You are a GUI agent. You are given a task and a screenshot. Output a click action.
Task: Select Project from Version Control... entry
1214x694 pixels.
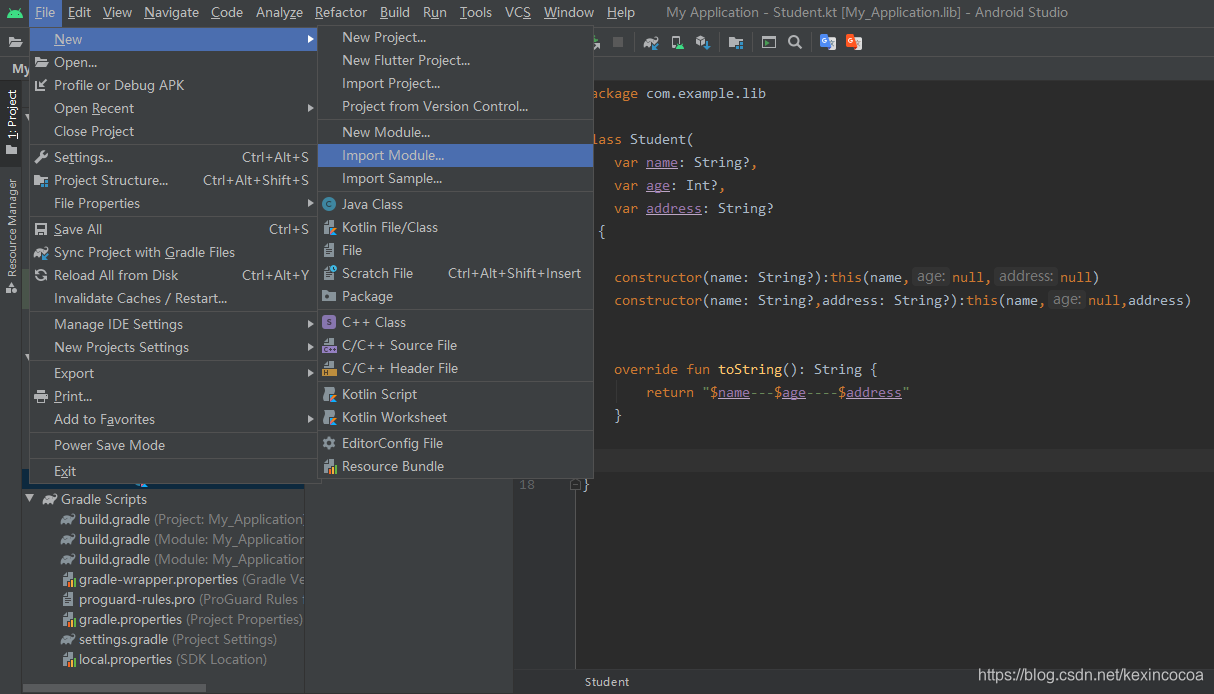(456, 106)
